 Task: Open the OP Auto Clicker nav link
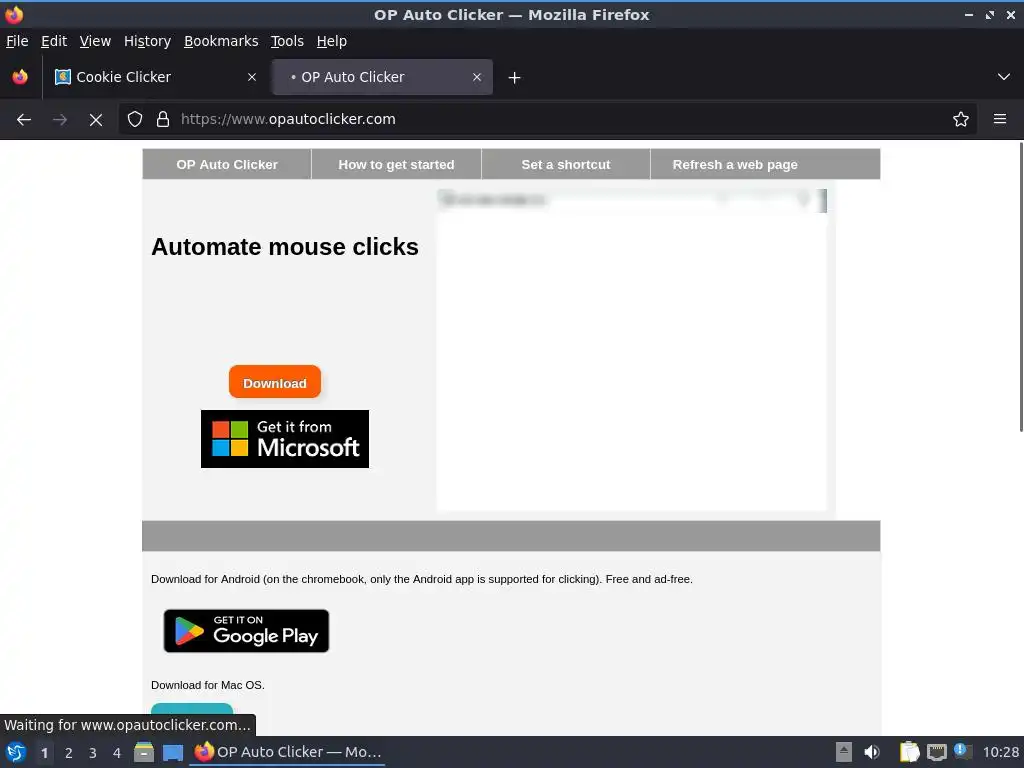coord(227,165)
